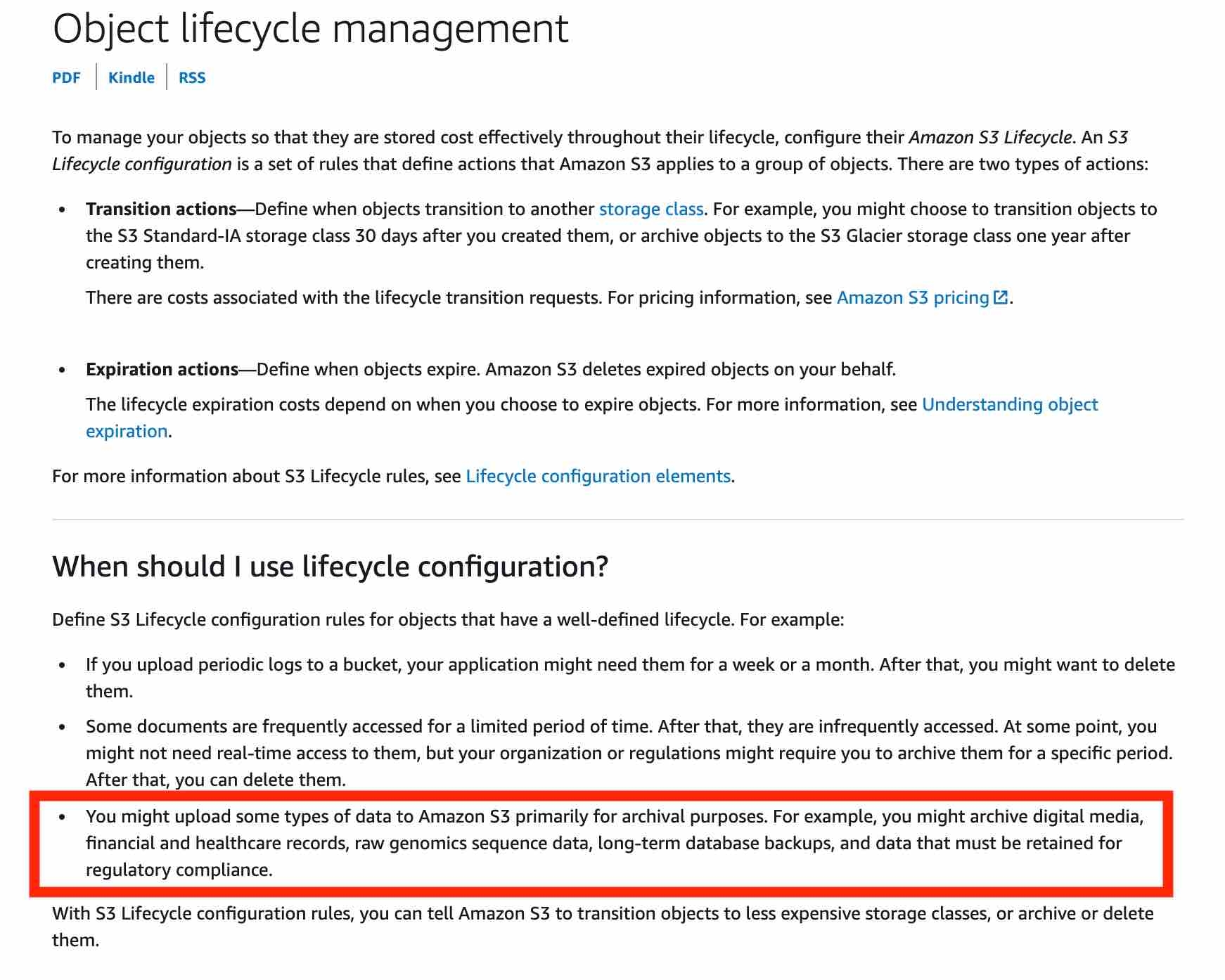Click the external-link icon beside S3 pricing
This screenshot has width=1225, height=980.
1001,297
